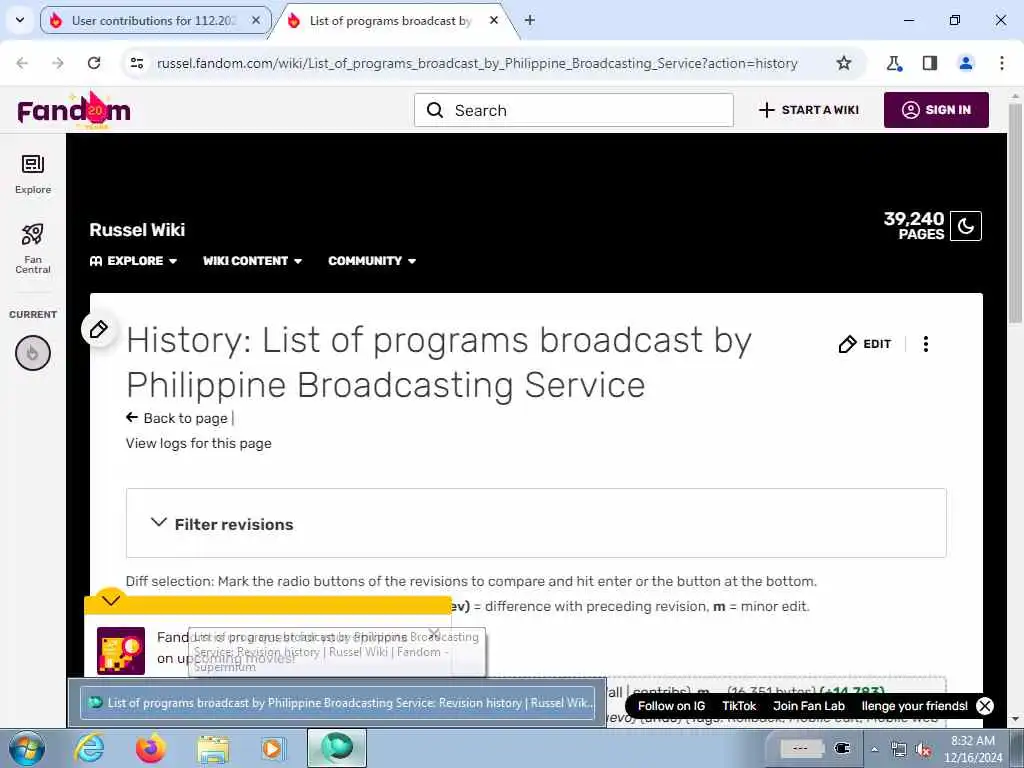Click the muted volume tray icon

point(923,750)
